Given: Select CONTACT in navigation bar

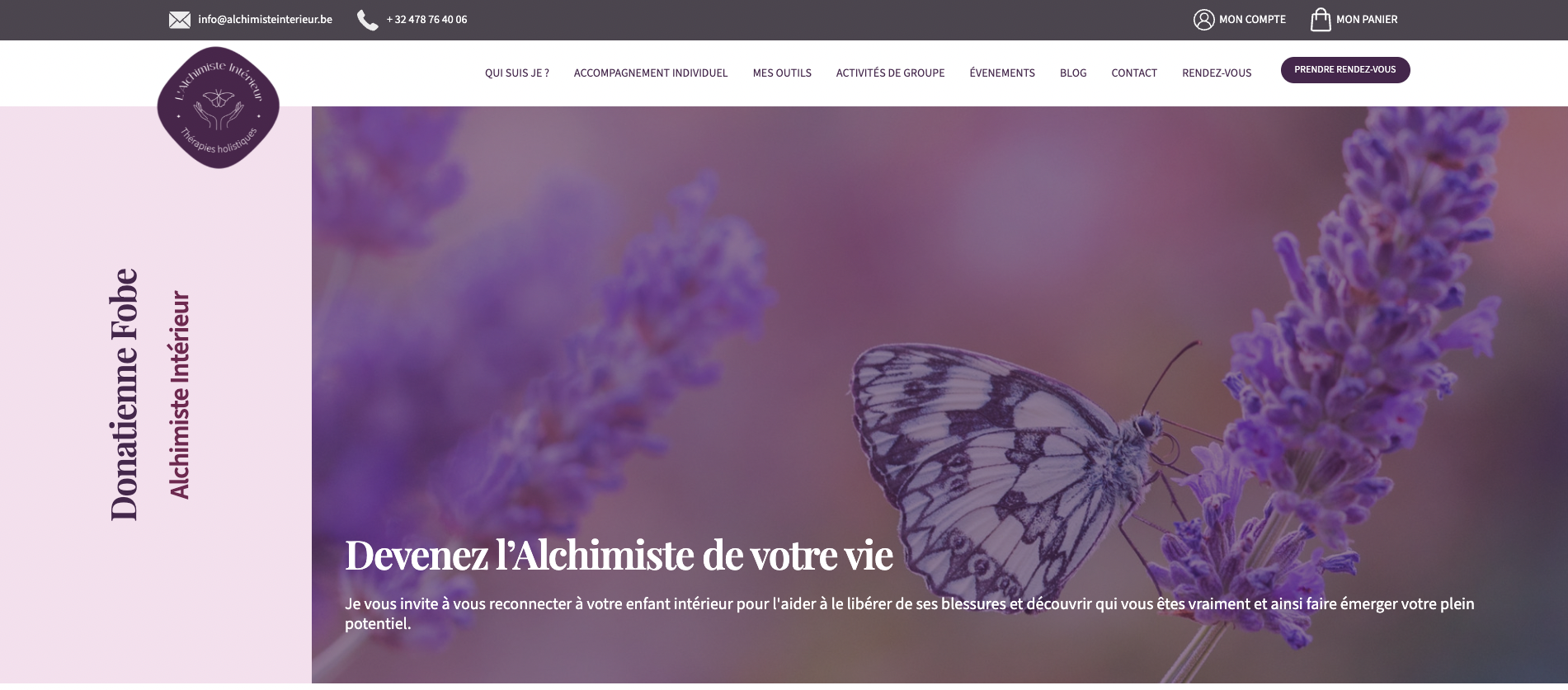Looking at the screenshot, I should tap(1134, 73).
